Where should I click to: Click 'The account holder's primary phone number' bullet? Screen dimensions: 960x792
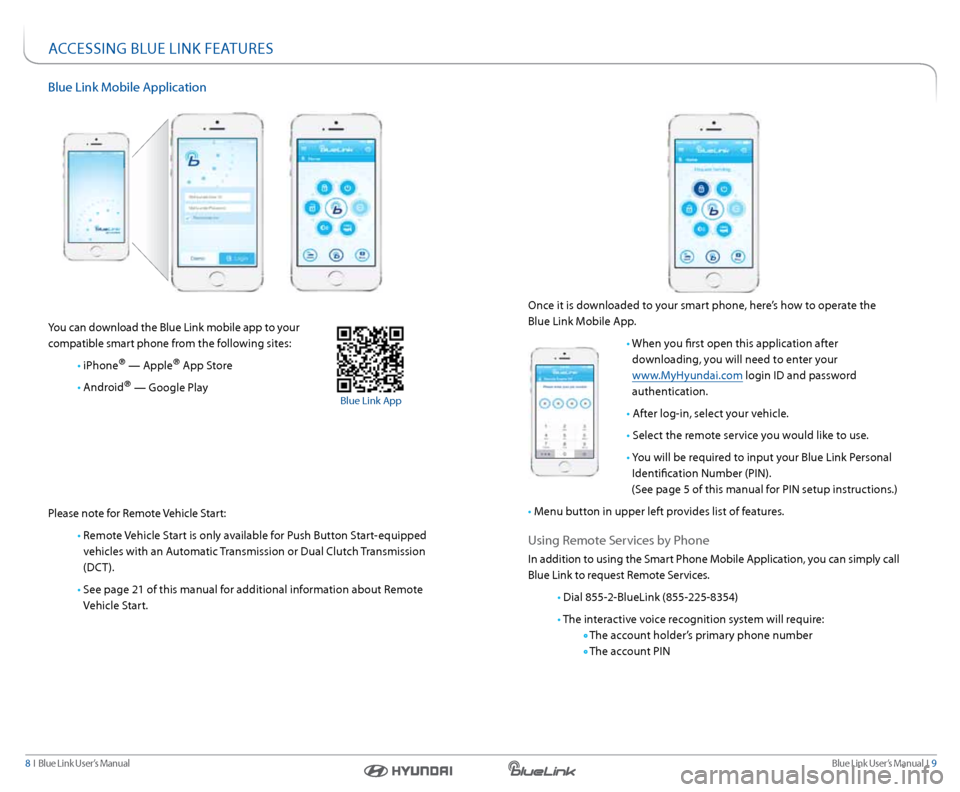(x=700, y=635)
